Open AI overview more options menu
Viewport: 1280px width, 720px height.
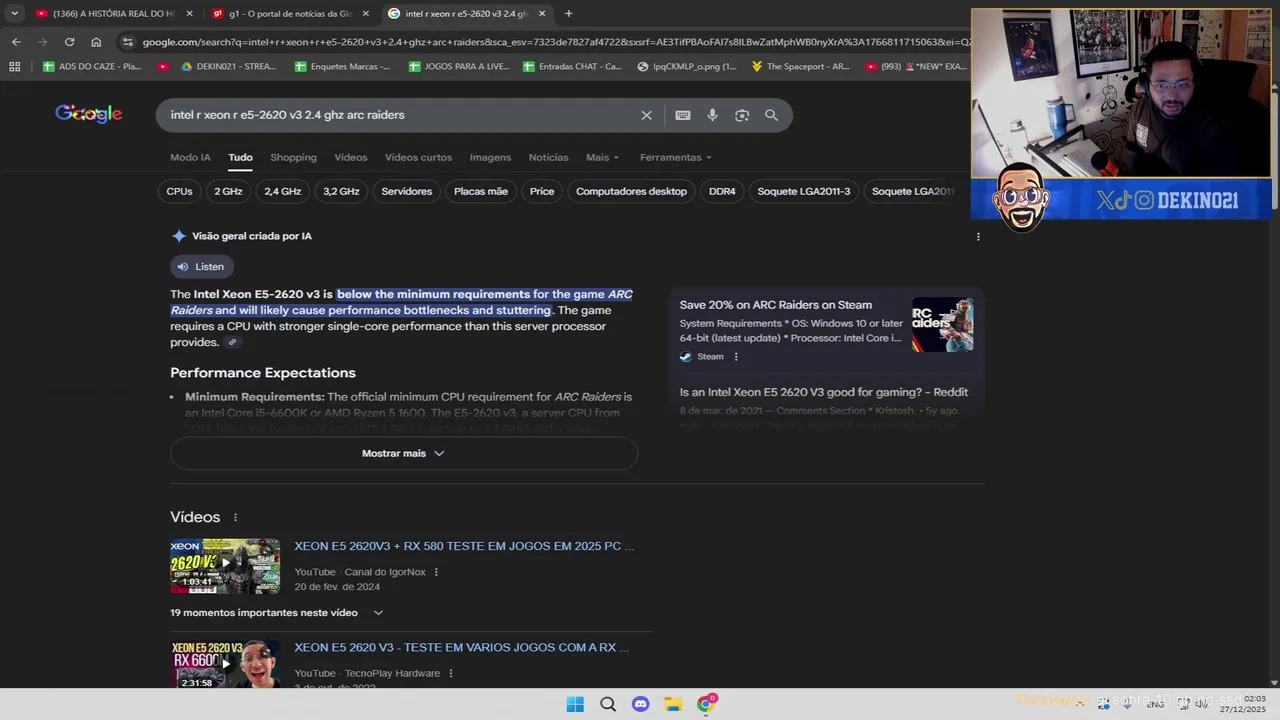coord(978,237)
